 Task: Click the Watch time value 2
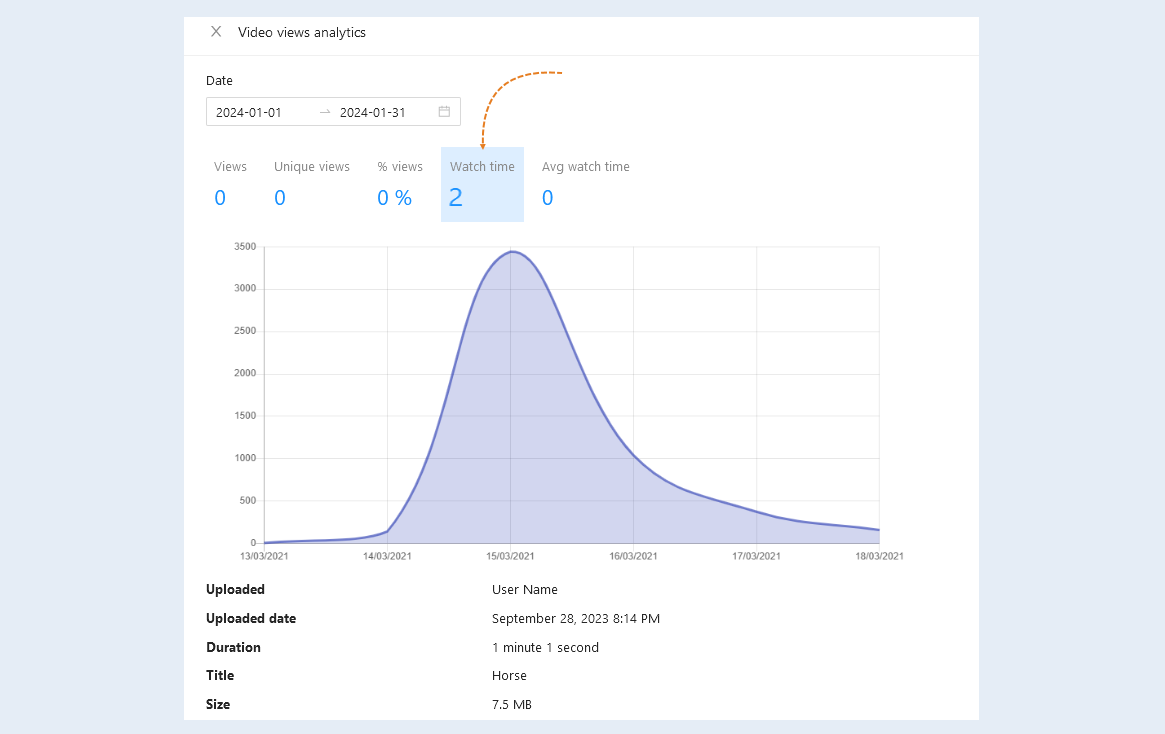(455, 198)
